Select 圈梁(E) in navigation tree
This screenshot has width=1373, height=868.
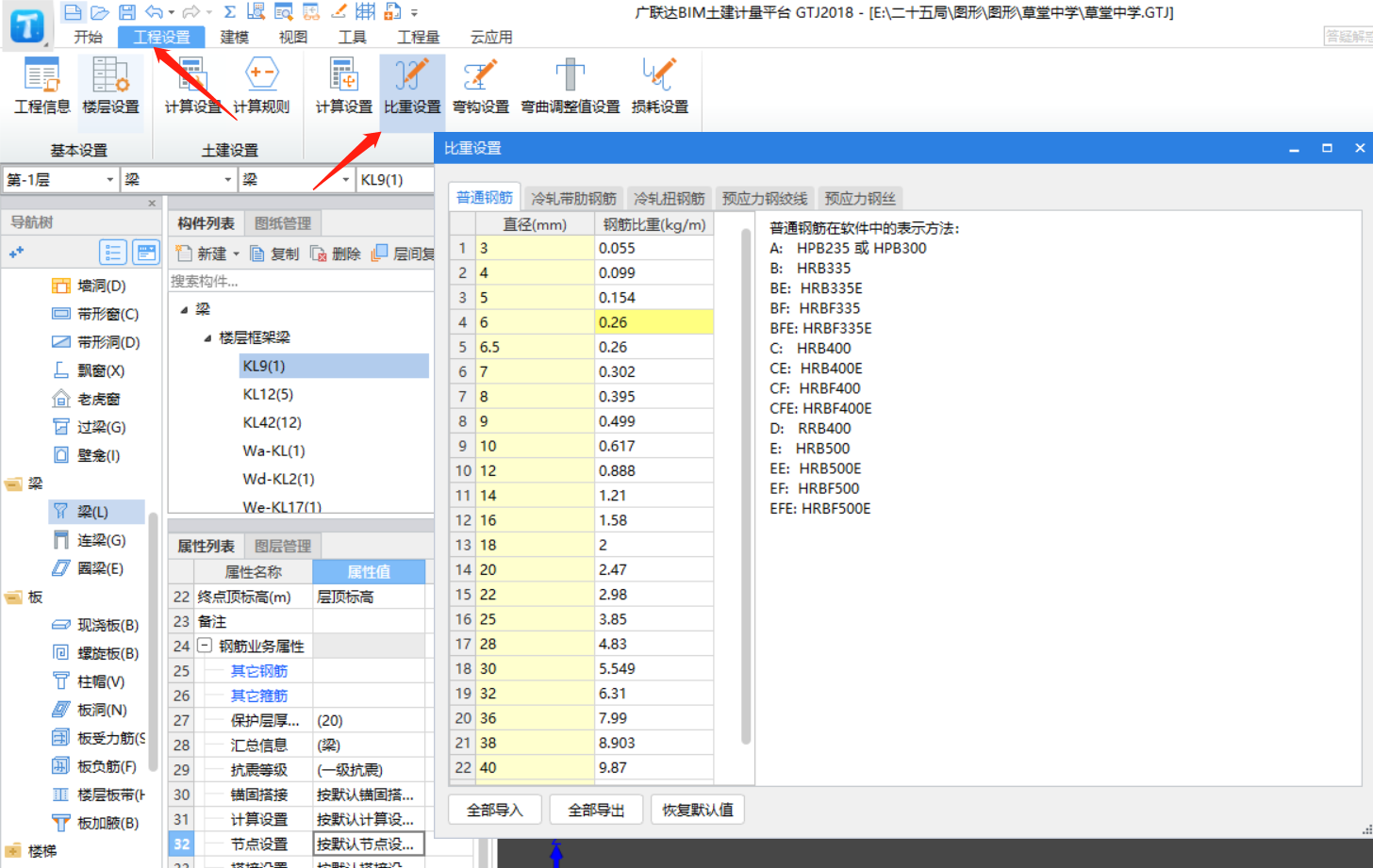[88, 568]
